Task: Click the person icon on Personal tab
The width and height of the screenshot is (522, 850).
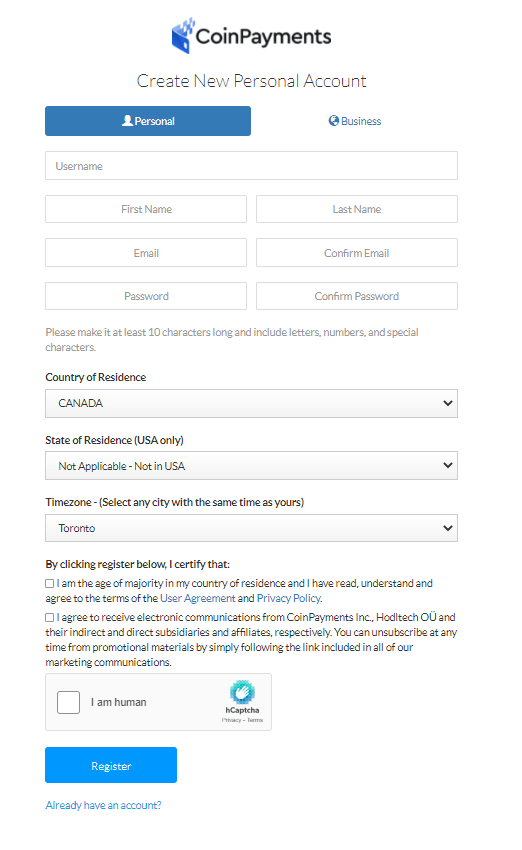Action: 127,120
